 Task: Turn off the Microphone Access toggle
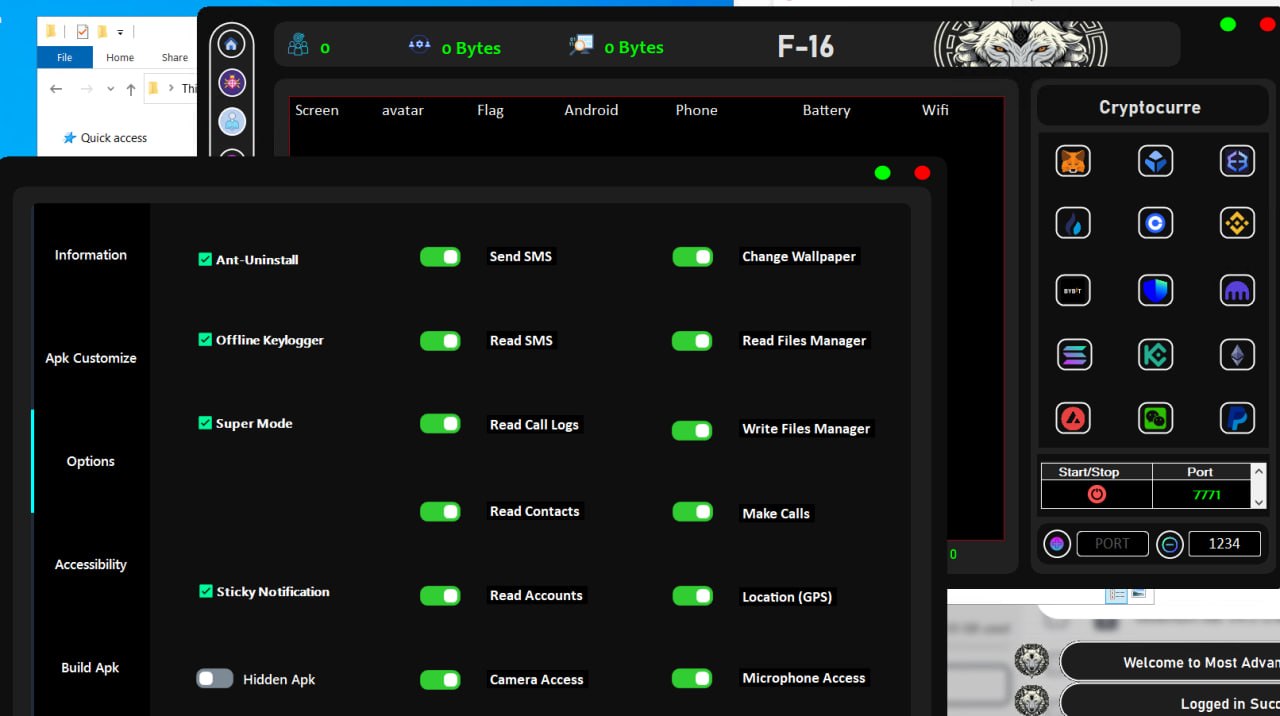[x=692, y=679]
